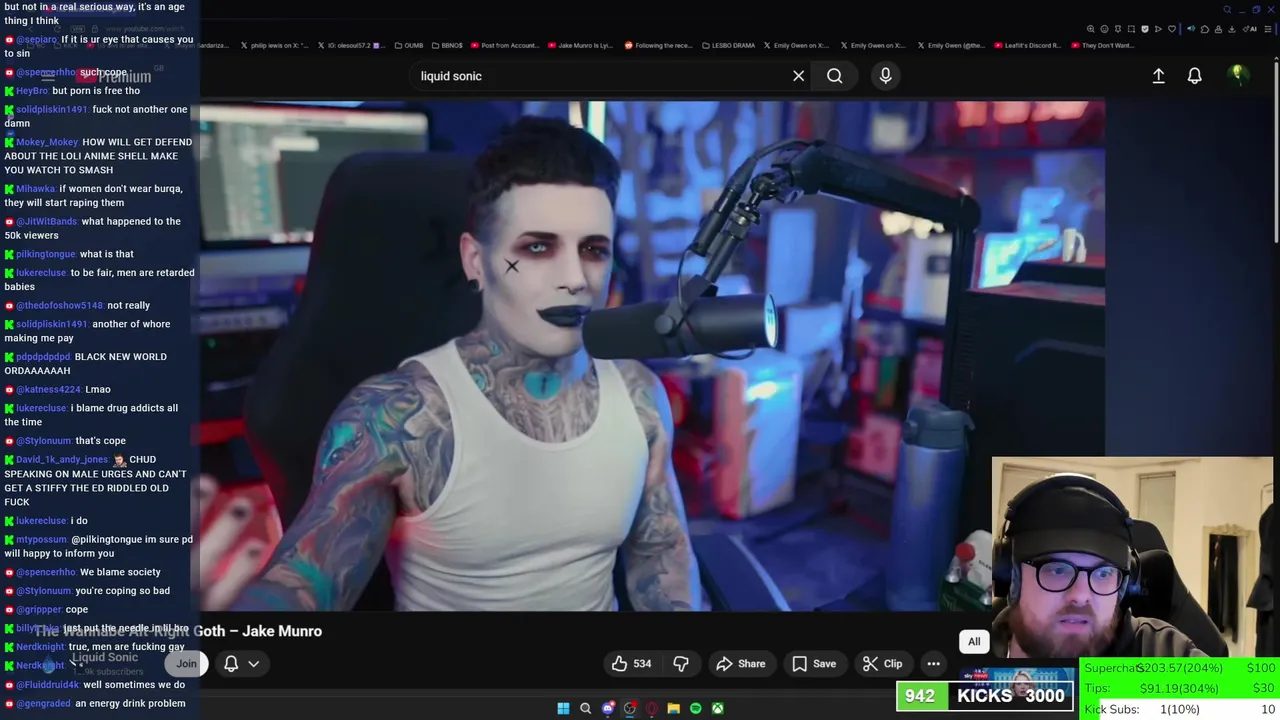Viewport: 1280px width, 720px height.
Task: Select the 'All' filter chip
Action: pyautogui.click(x=974, y=642)
